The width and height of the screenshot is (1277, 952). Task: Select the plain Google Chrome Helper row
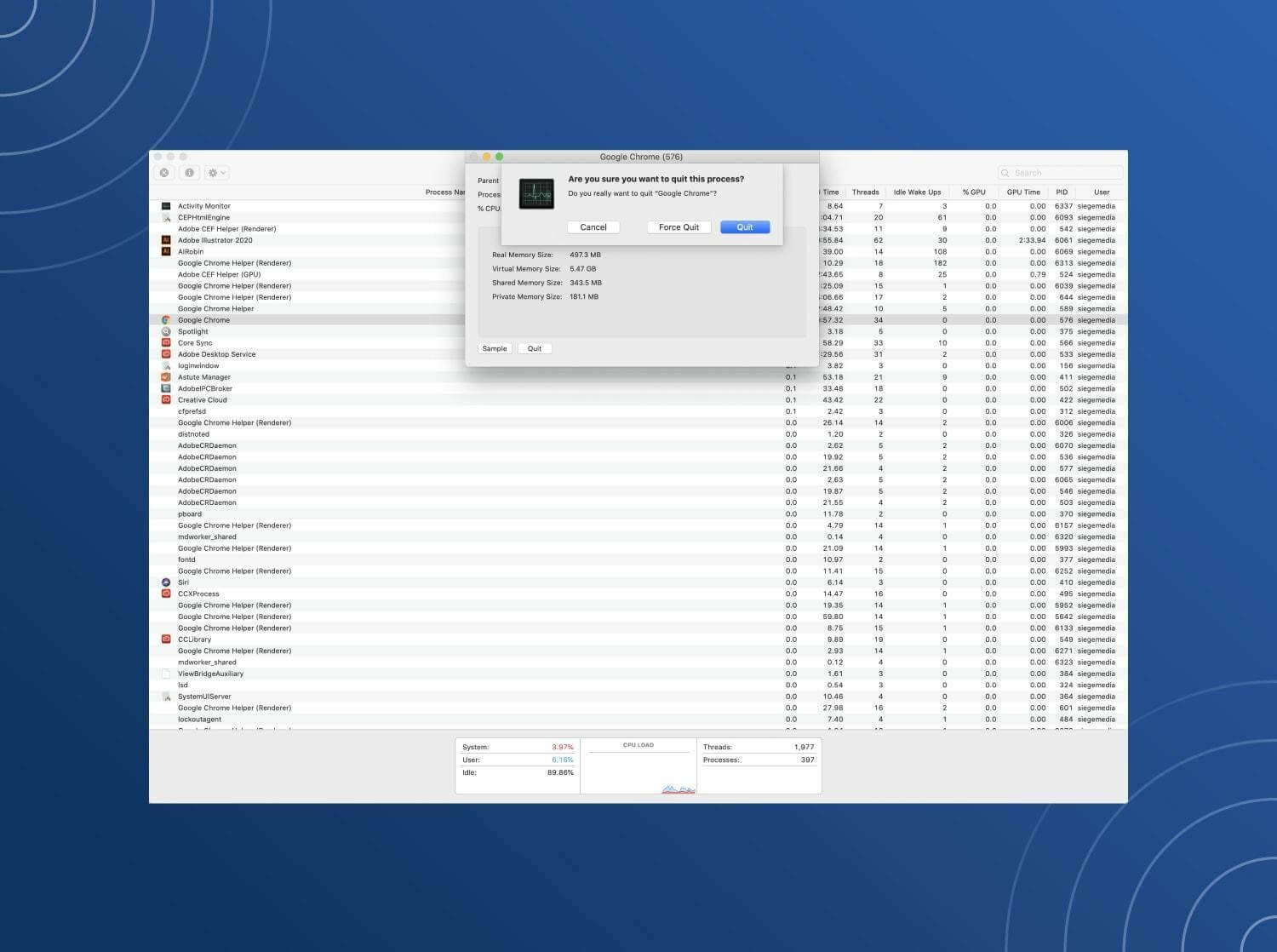tap(638, 308)
